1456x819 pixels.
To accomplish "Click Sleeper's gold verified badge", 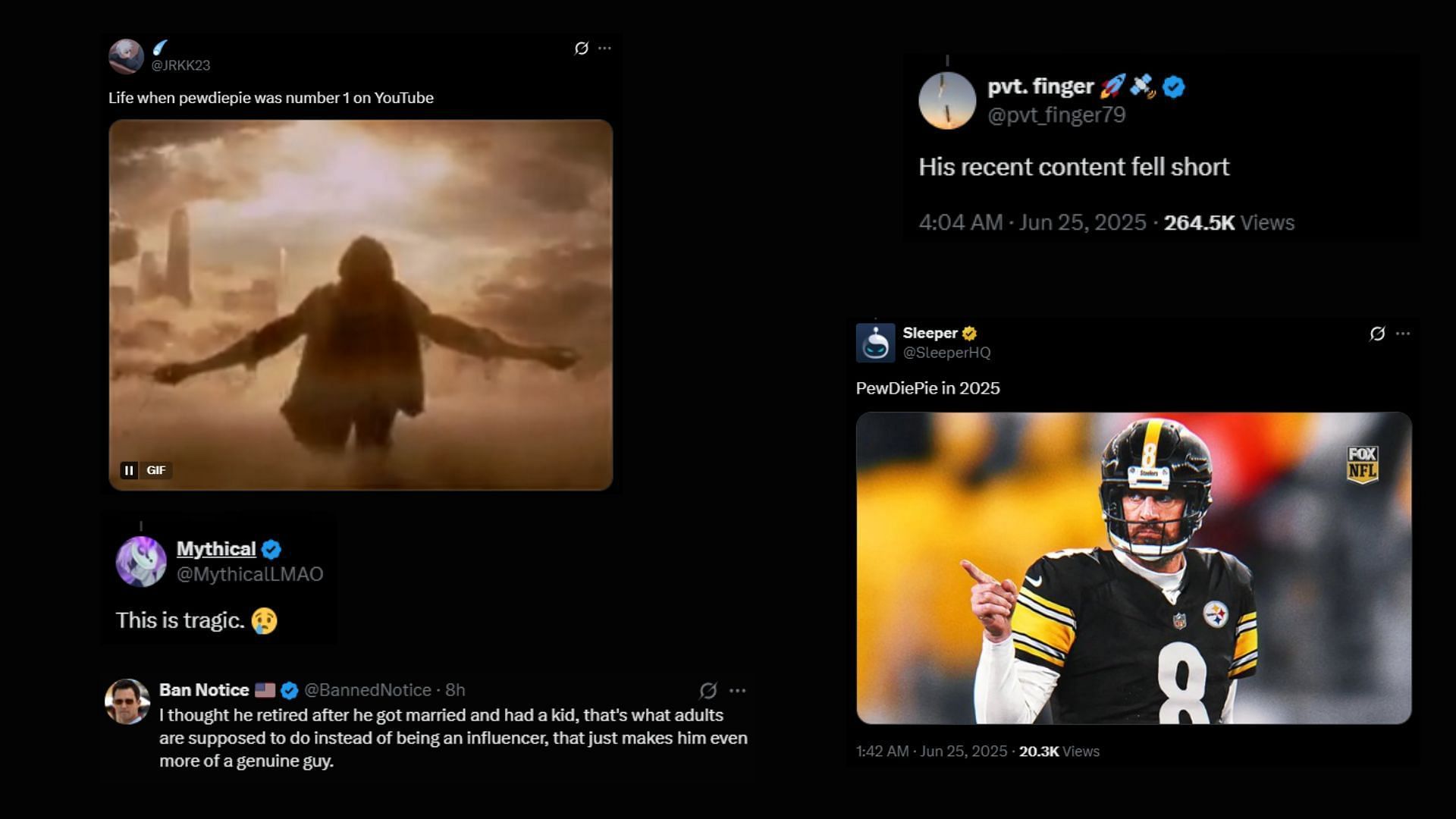I will click(970, 333).
